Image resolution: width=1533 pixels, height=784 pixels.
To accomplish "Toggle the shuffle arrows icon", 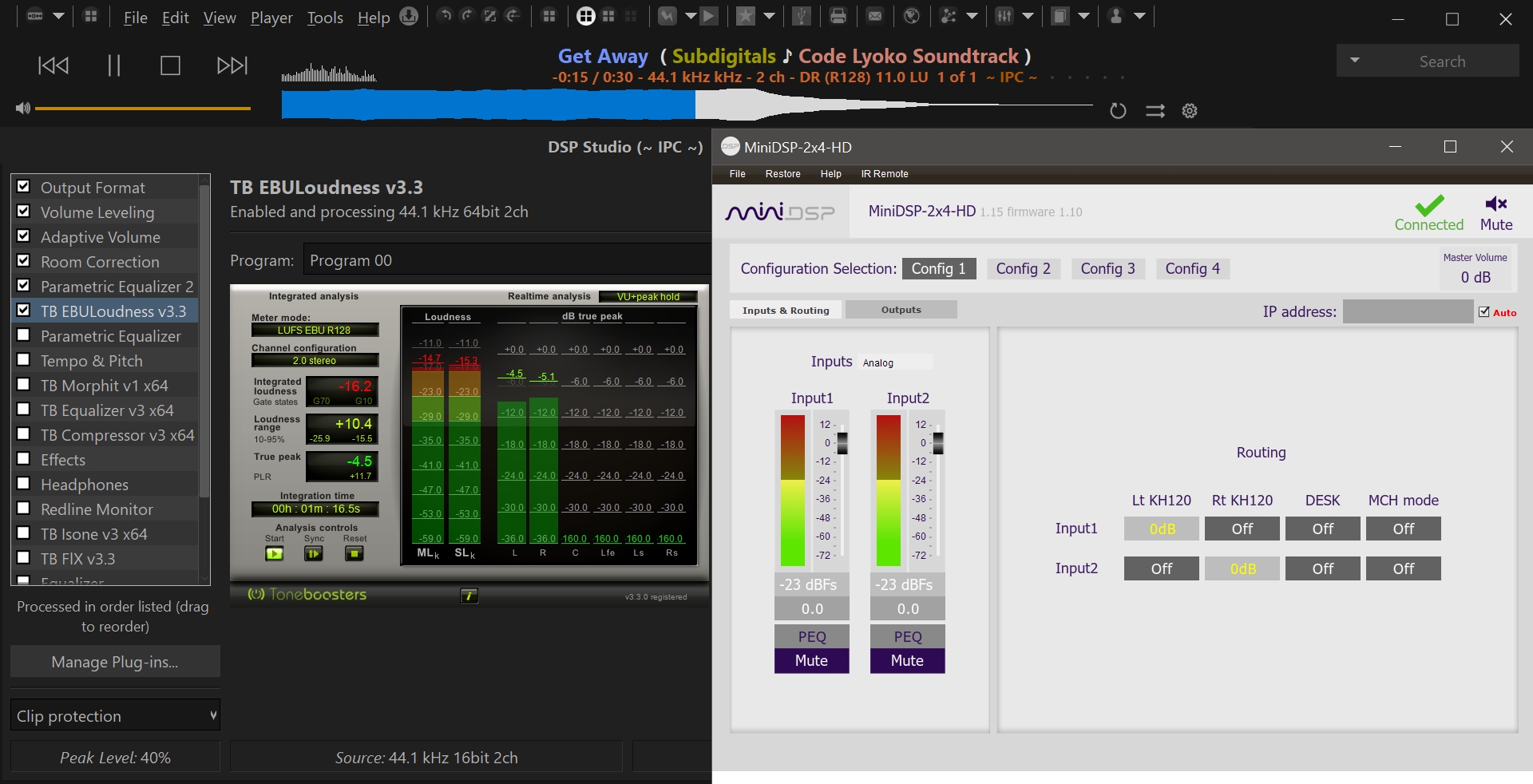I will [x=1155, y=111].
